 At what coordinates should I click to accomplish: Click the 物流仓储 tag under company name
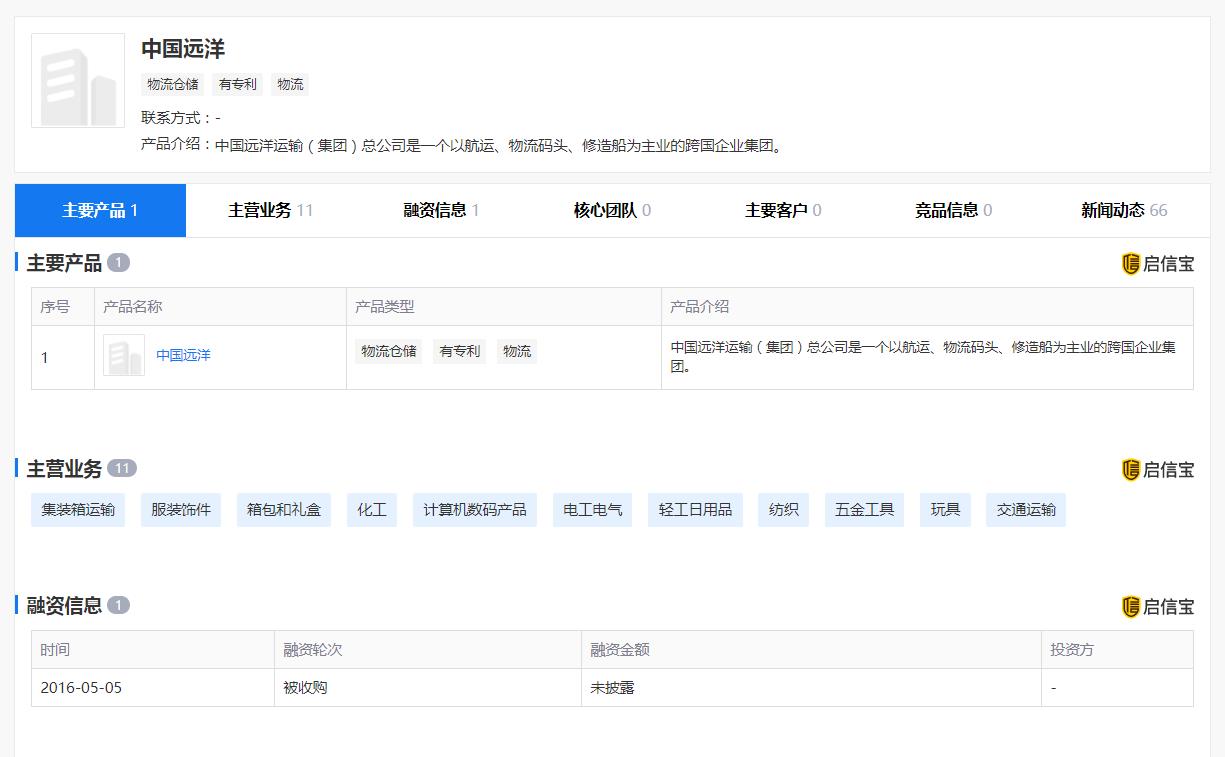pos(173,84)
